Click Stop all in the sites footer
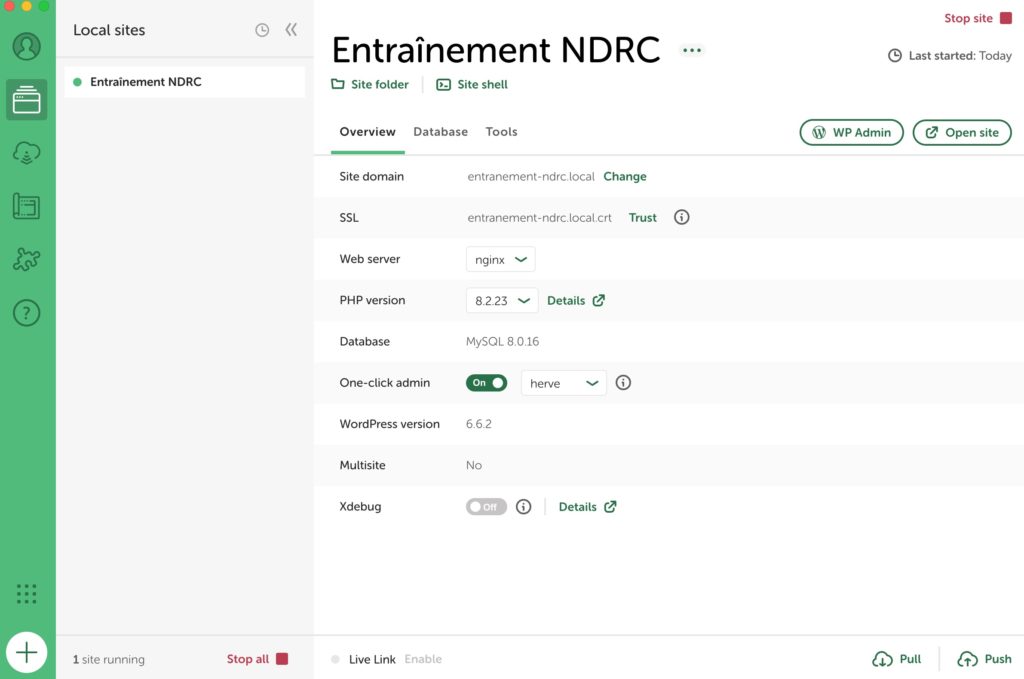1024x679 pixels. (257, 659)
